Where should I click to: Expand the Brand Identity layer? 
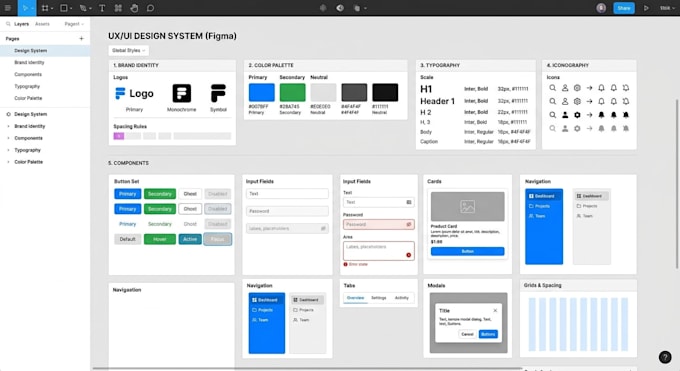click(8, 126)
